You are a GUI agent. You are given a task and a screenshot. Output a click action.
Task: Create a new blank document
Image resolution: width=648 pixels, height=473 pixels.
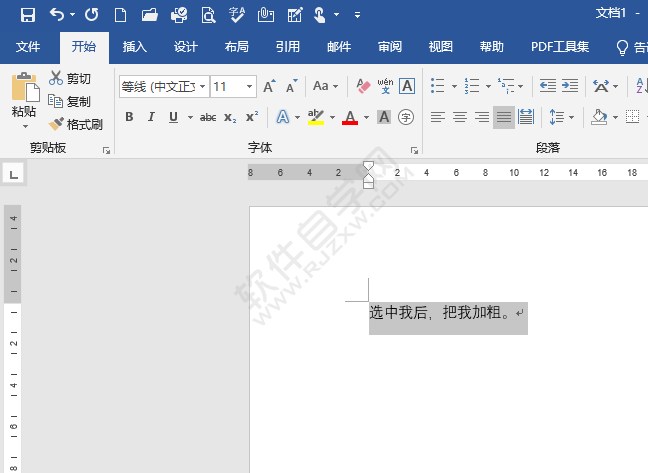[120, 15]
